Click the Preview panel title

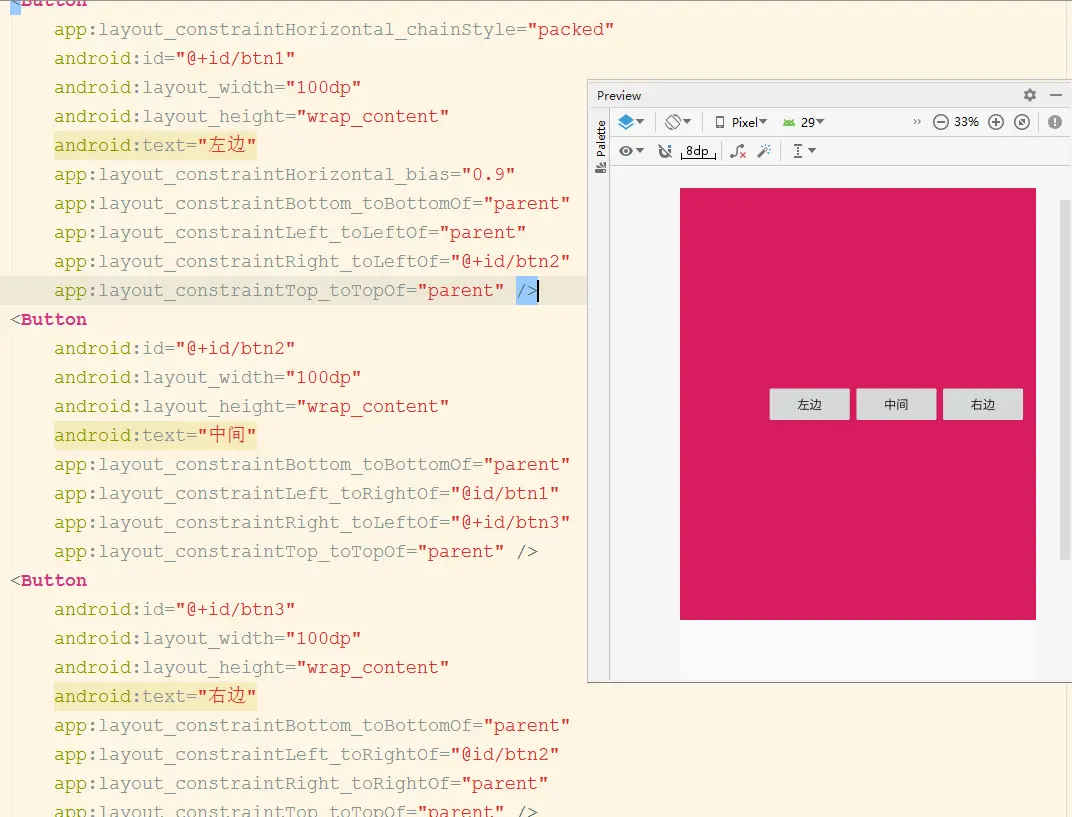[x=619, y=96]
